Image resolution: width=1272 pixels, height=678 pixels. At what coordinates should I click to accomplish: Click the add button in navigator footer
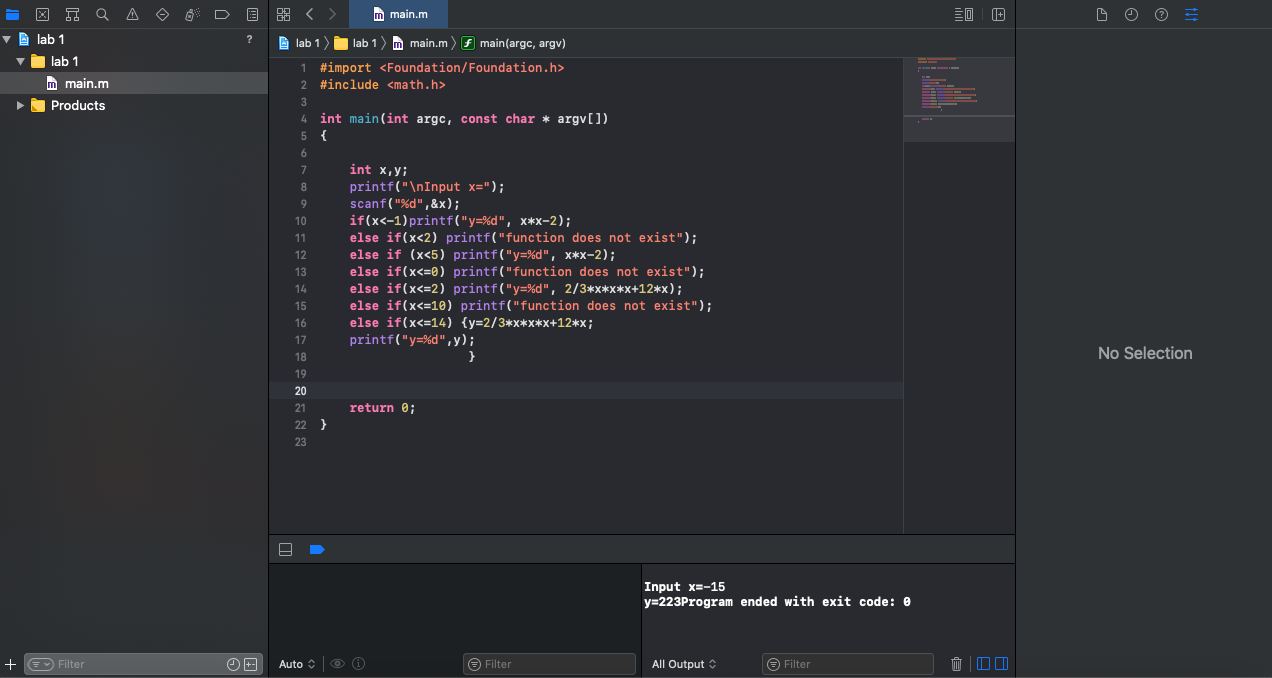(x=10, y=664)
